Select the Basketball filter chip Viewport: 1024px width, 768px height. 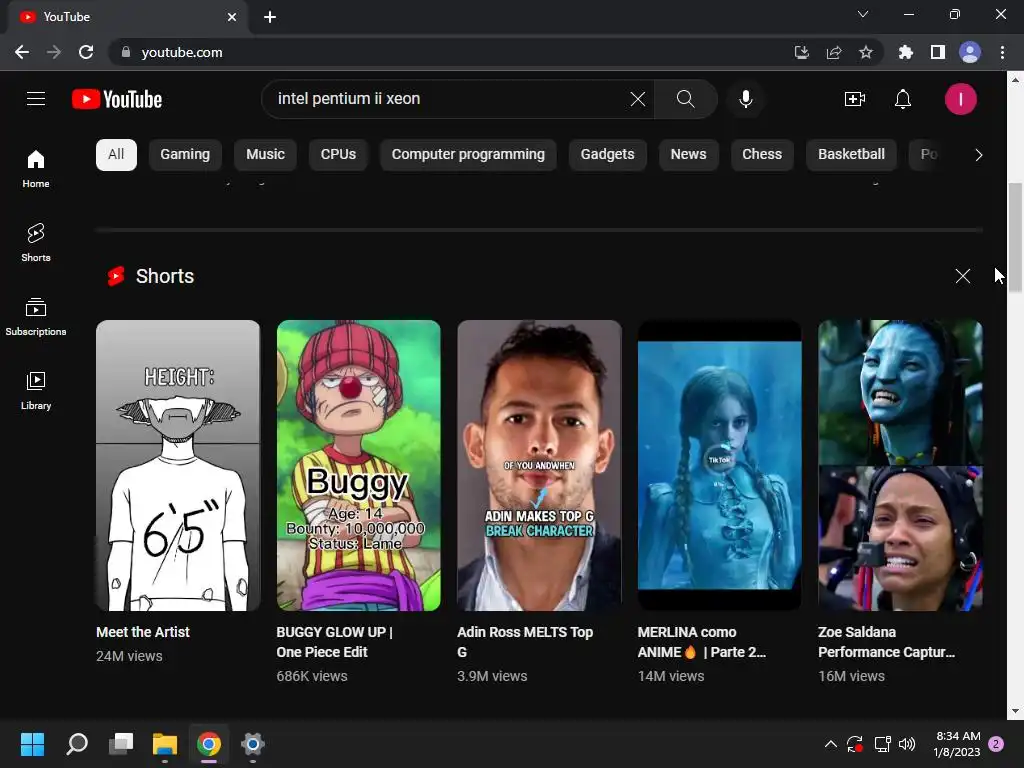pos(851,155)
